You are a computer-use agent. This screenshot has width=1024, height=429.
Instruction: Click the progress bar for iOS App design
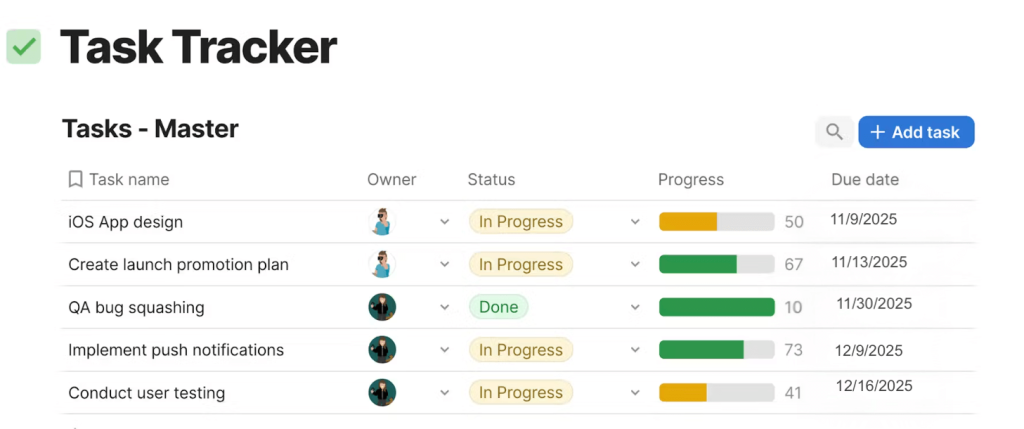716,222
